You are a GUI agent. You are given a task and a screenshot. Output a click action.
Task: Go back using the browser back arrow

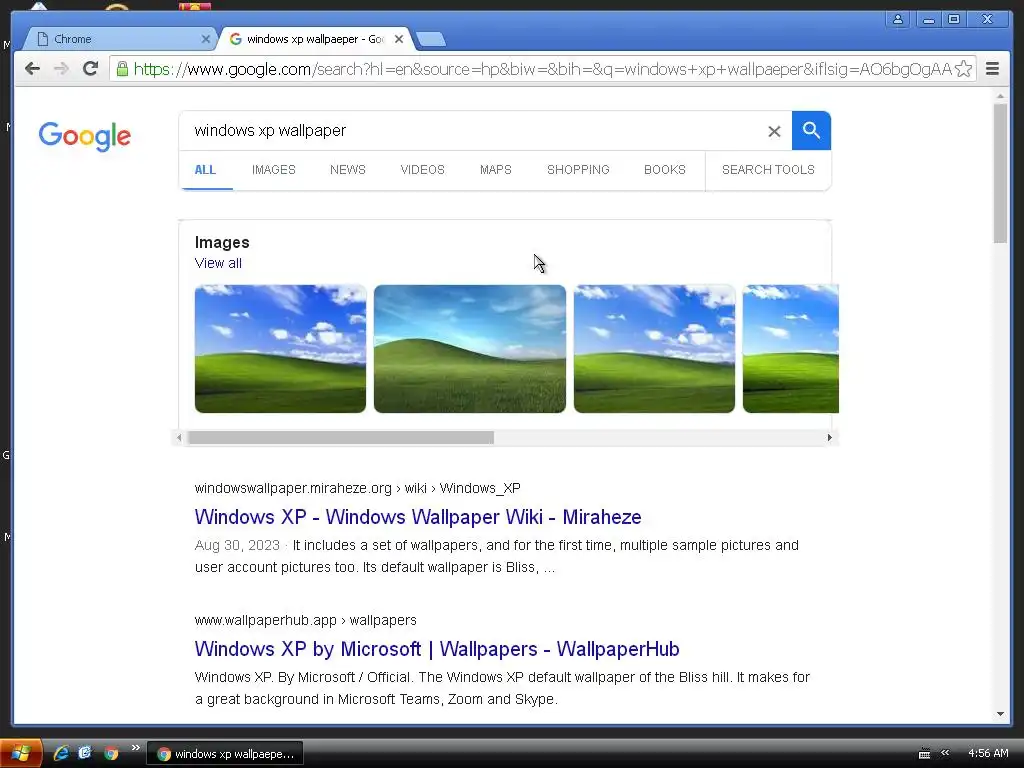(33, 69)
